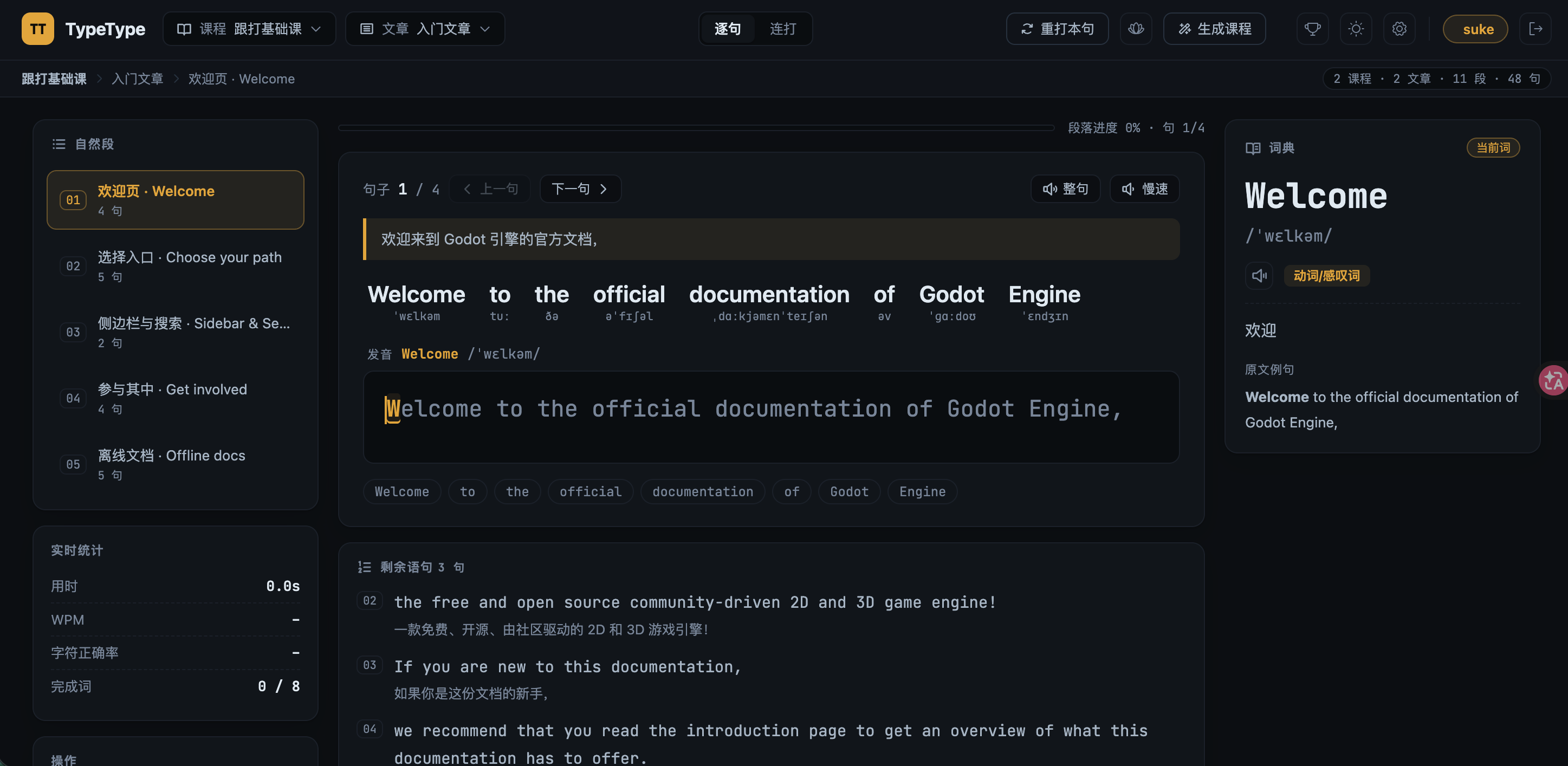Go to next sentence with 下一句
Image resolution: width=1568 pixels, height=766 pixels.
[x=580, y=189]
